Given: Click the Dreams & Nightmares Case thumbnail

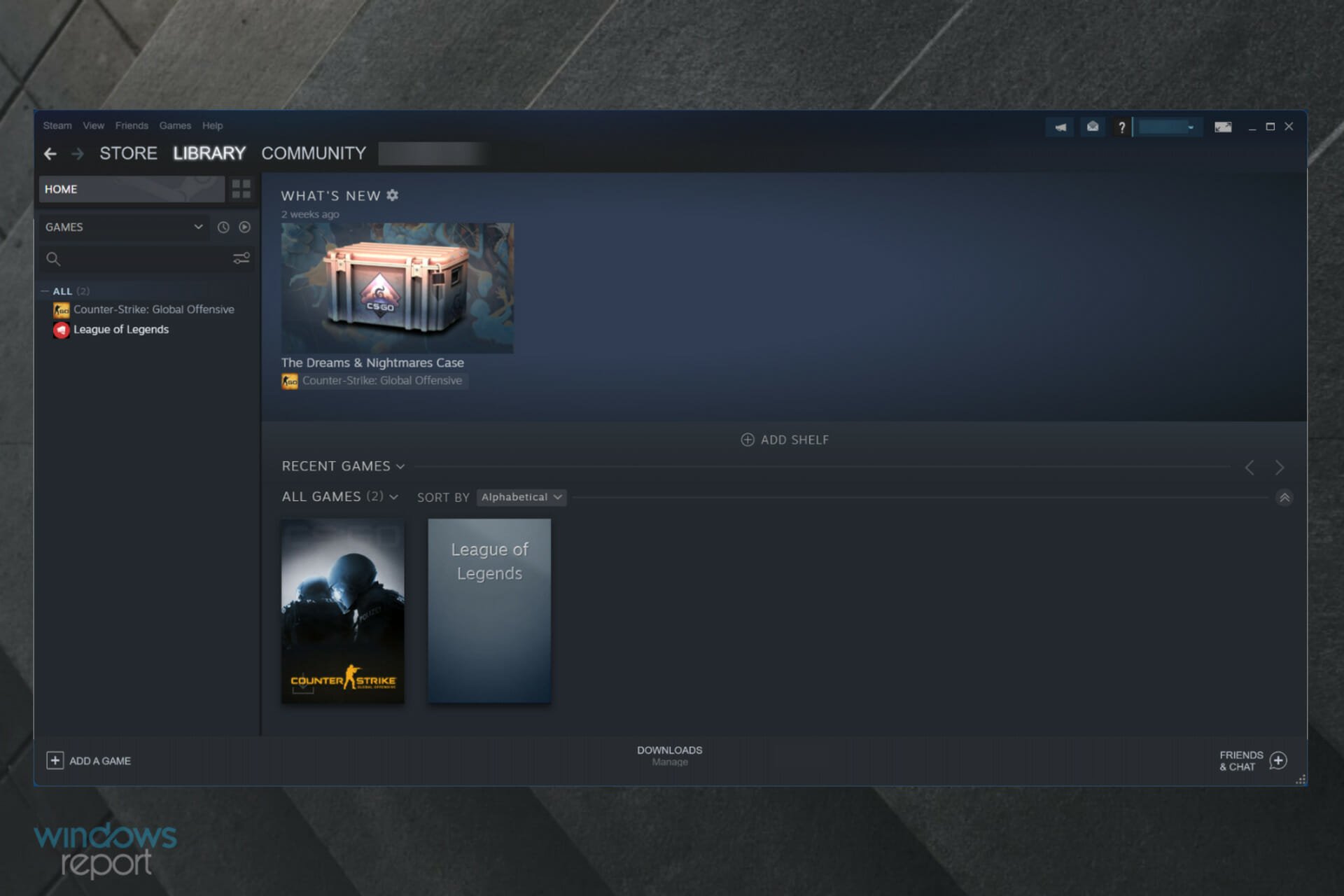Looking at the screenshot, I should (397, 288).
